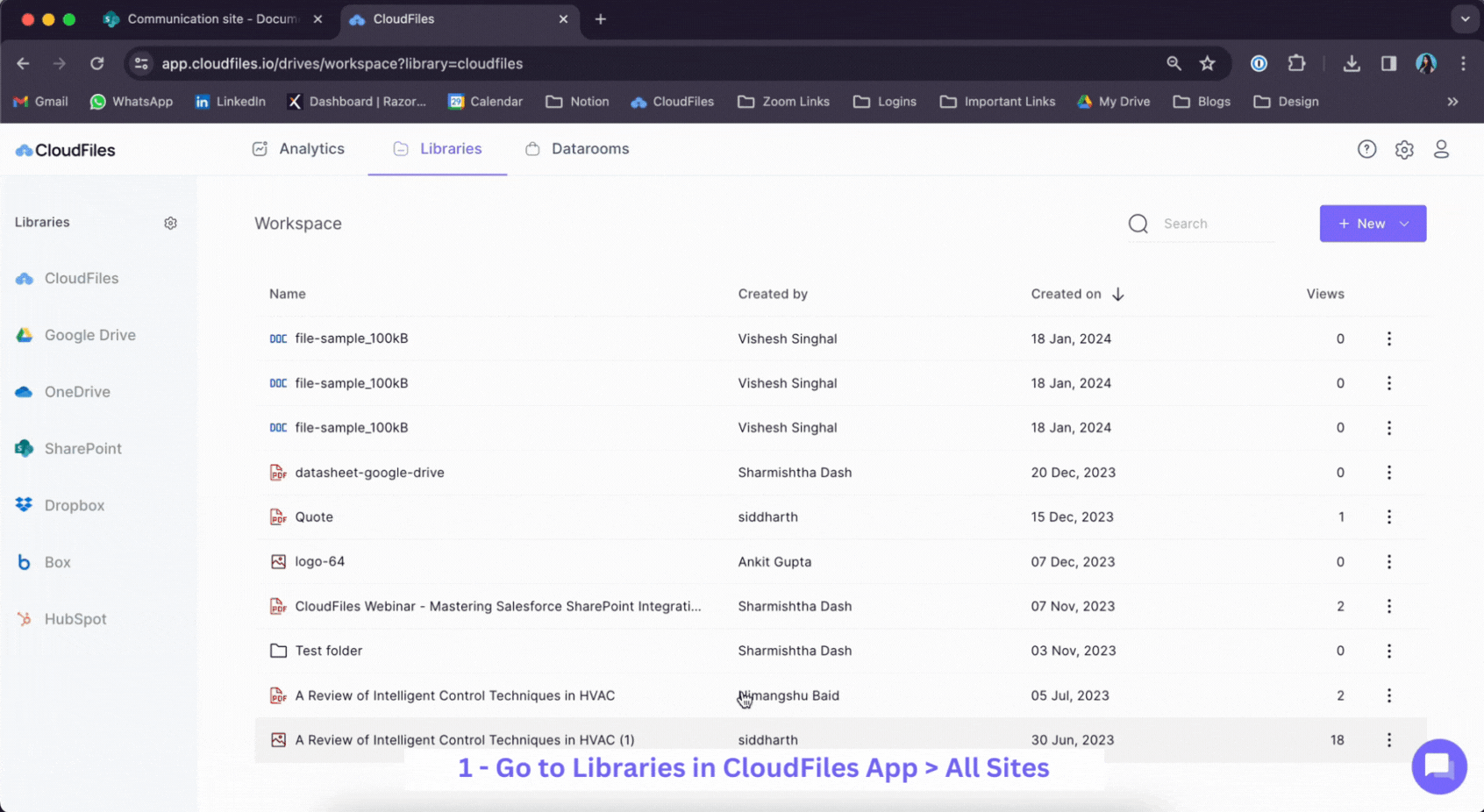The image size is (1484, 812).
Task: Select Box library in sidebar
Action: point(43,562)
